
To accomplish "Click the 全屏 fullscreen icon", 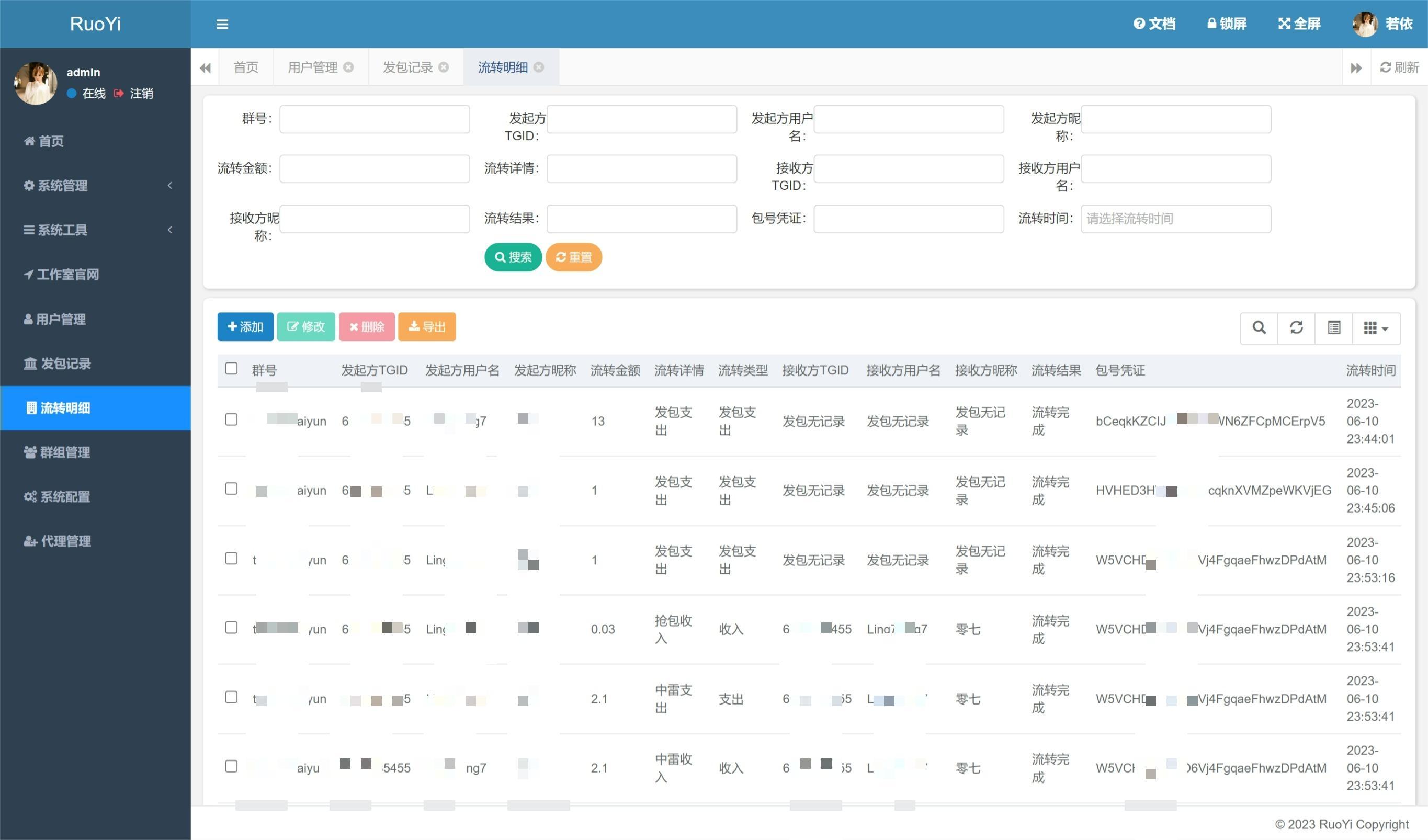I will coord(1299,24).
